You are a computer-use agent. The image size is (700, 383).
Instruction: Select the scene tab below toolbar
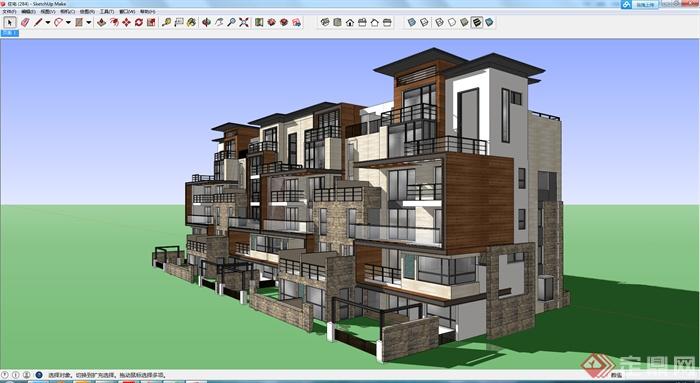point(9,33)
